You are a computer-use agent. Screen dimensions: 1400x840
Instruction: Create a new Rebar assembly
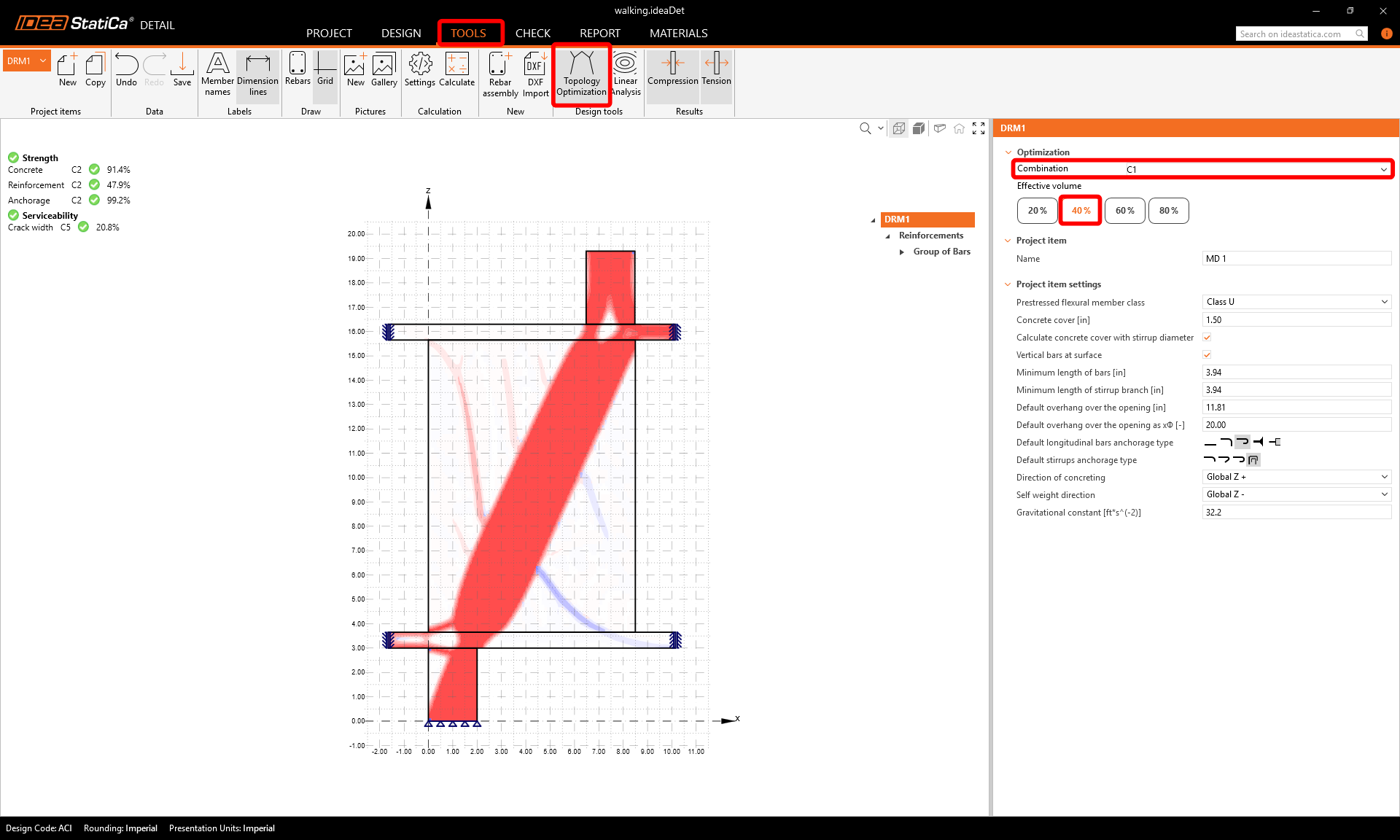[500, 74]
